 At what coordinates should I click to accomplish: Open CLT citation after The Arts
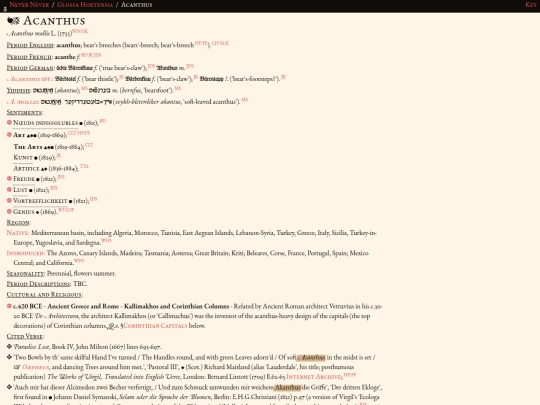89,145
